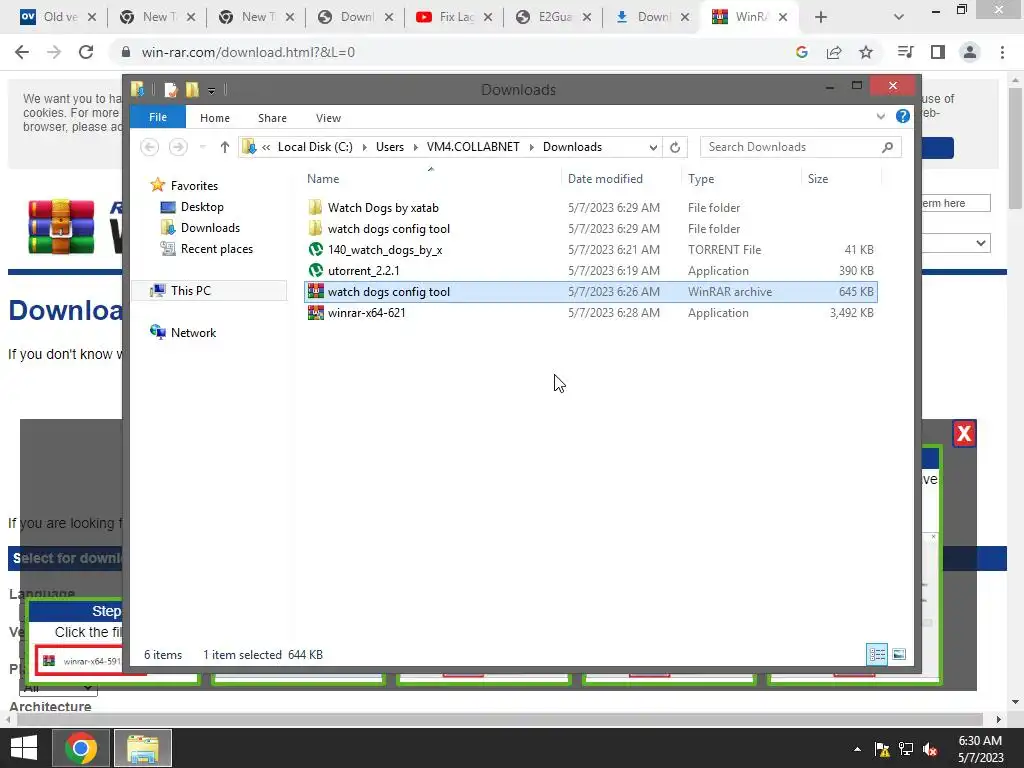The height and width of the screenshot is (768, 1024).
Task: Reload the win-rar.com page in Chrome
Action: [x=86, y=52]
